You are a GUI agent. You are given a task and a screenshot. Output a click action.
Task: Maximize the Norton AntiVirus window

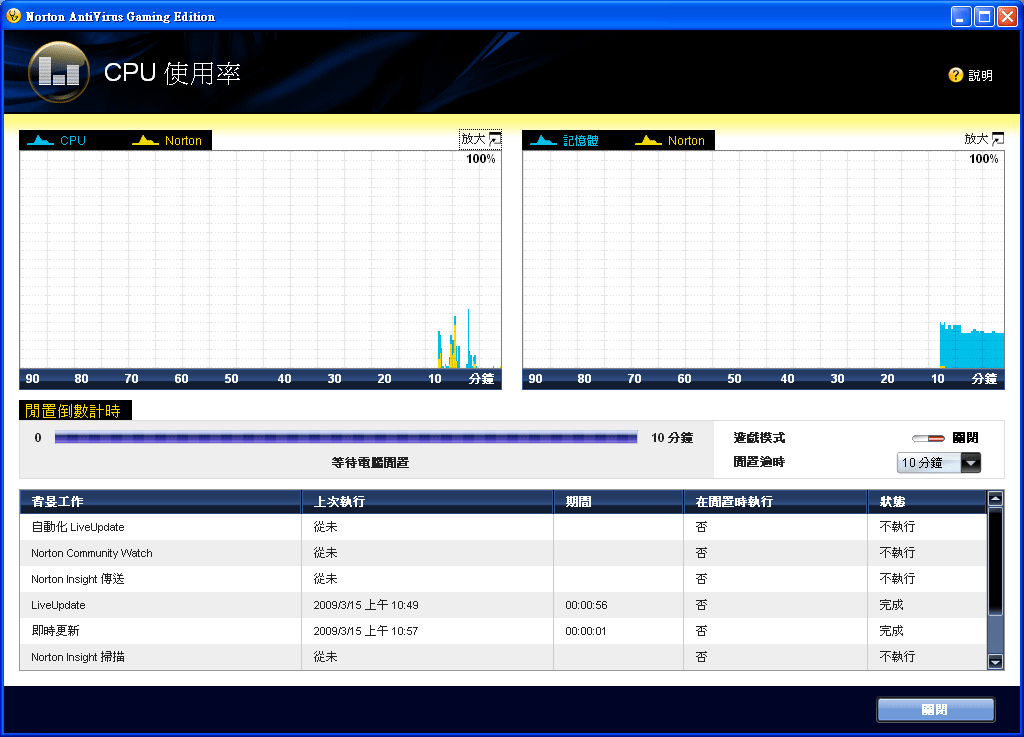click(984, 16)
